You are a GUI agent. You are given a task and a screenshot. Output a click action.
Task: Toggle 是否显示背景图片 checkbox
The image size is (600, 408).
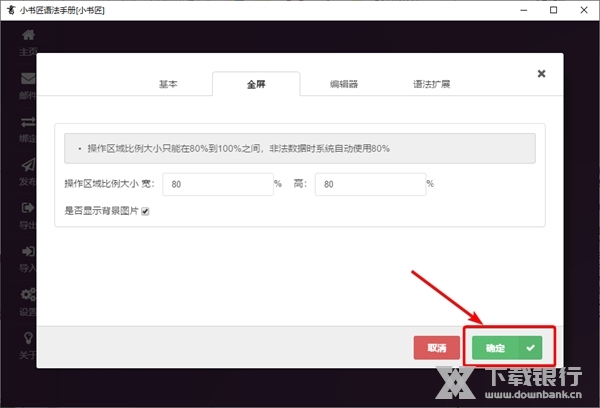[145, 211]
